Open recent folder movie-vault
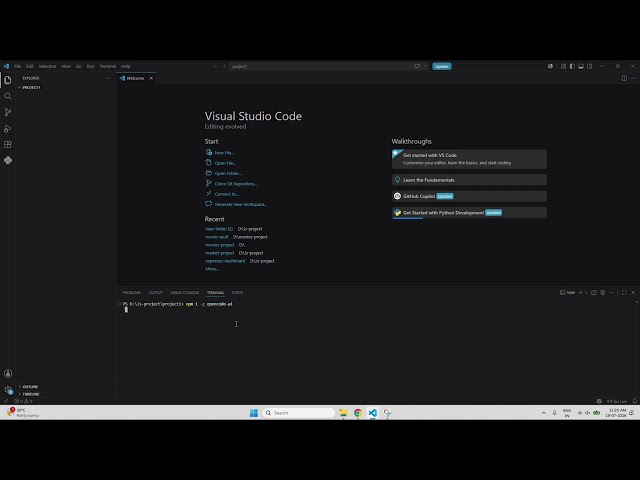 [217, 237]
